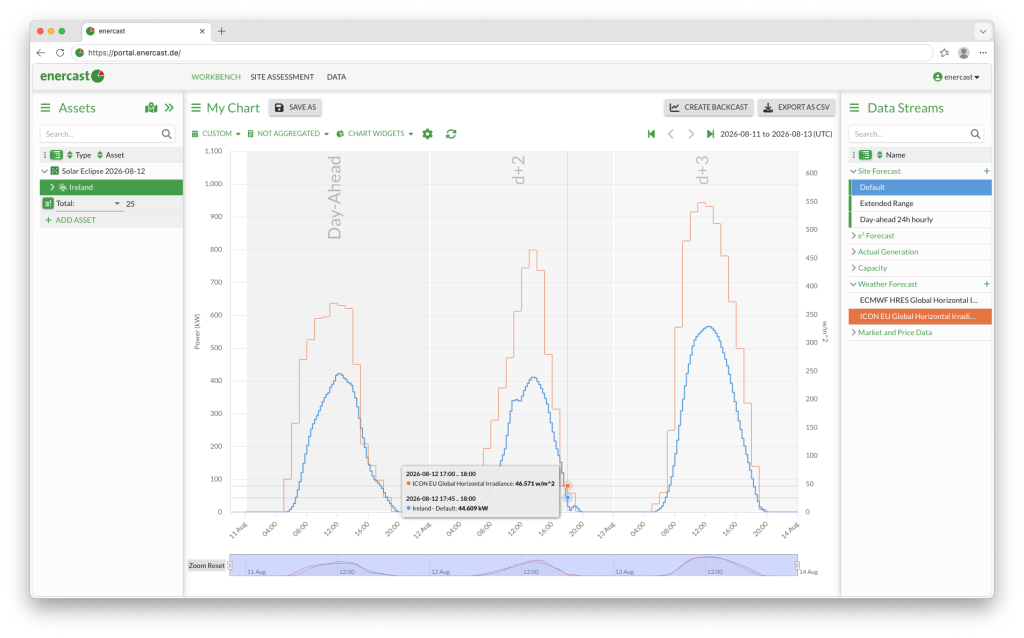Screen dimensions: 1024x638
Task: Refresh the chart data
Action: (x=451, y=134)
